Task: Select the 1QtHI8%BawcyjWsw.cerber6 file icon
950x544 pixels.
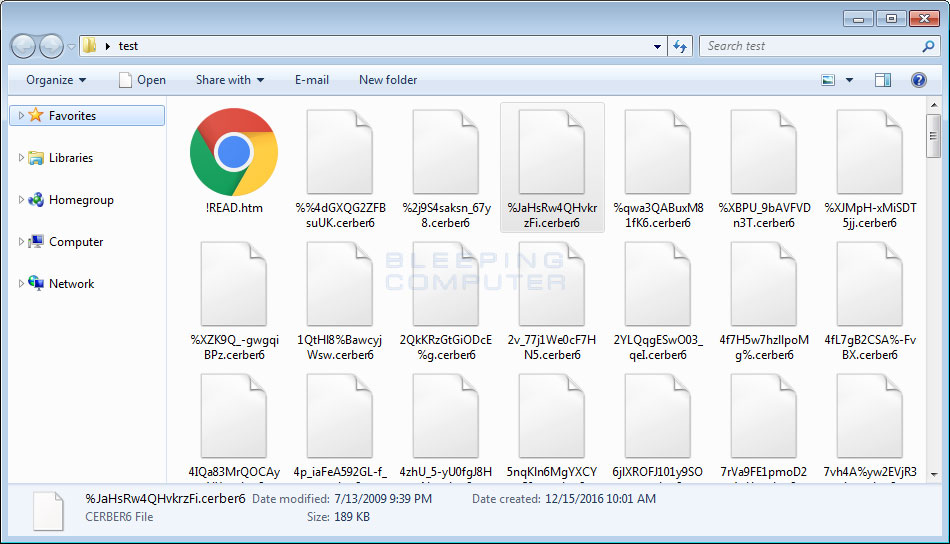Action: [340, 284]
